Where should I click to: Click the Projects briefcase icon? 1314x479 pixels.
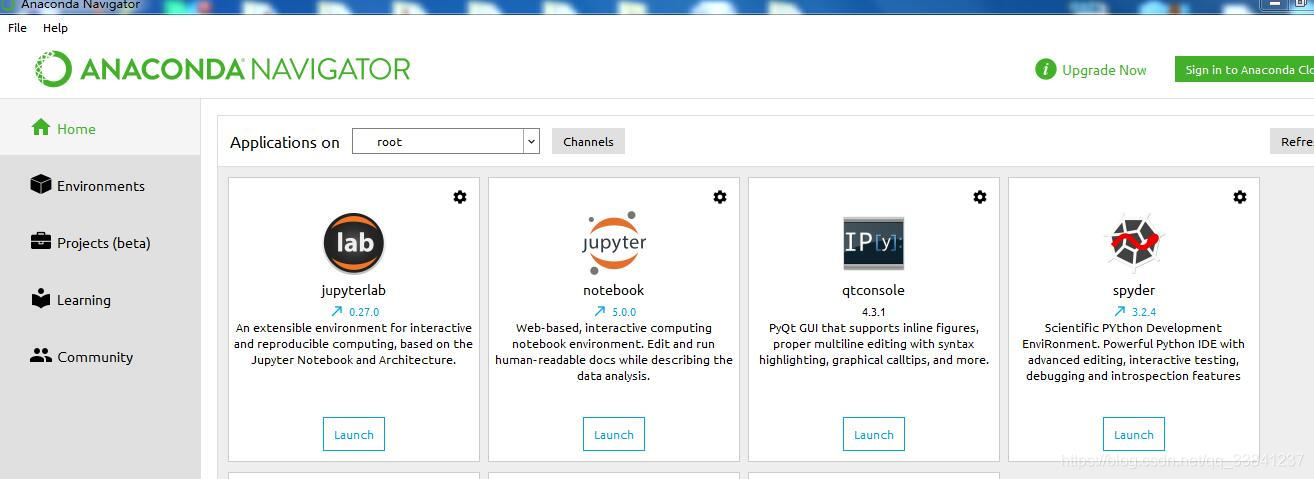(41, 241)
